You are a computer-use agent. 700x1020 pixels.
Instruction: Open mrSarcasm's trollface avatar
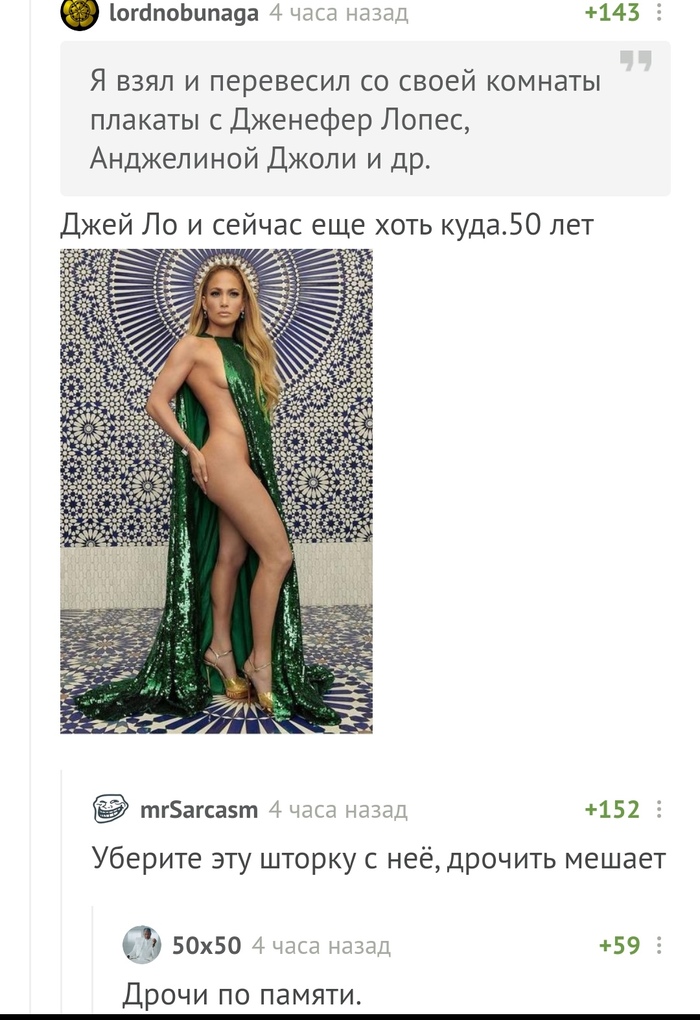[x=110, y=809]
